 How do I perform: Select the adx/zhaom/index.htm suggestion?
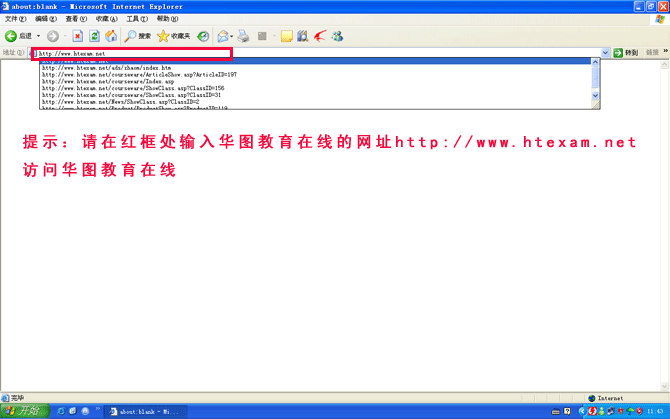pos(315,67)
